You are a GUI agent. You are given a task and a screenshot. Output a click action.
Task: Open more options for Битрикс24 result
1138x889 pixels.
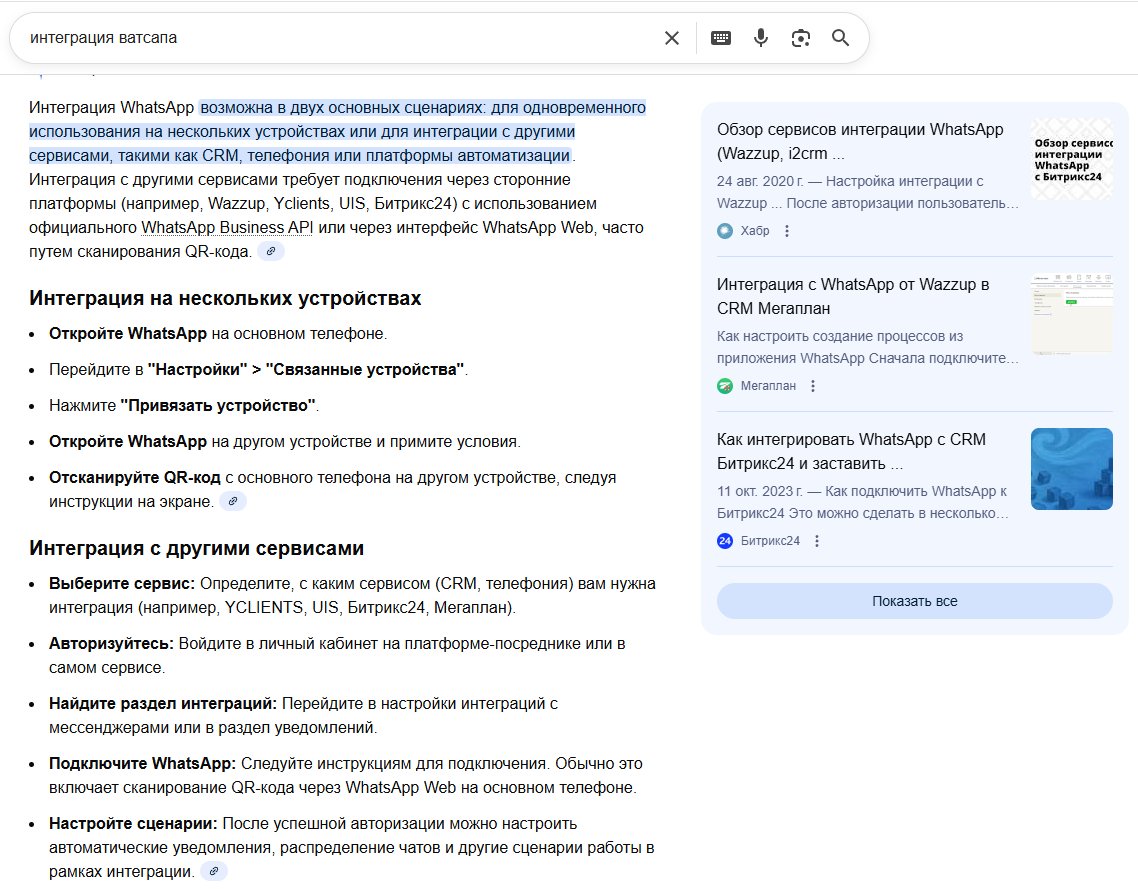tap(817, 541)
